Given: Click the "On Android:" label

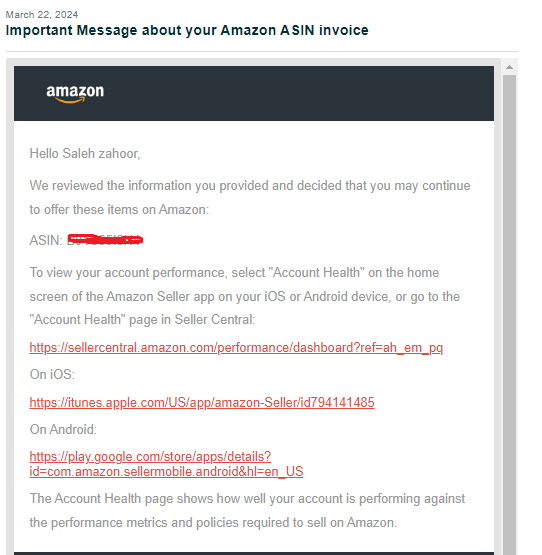Looking at the screenshot, I should (63, 429).
